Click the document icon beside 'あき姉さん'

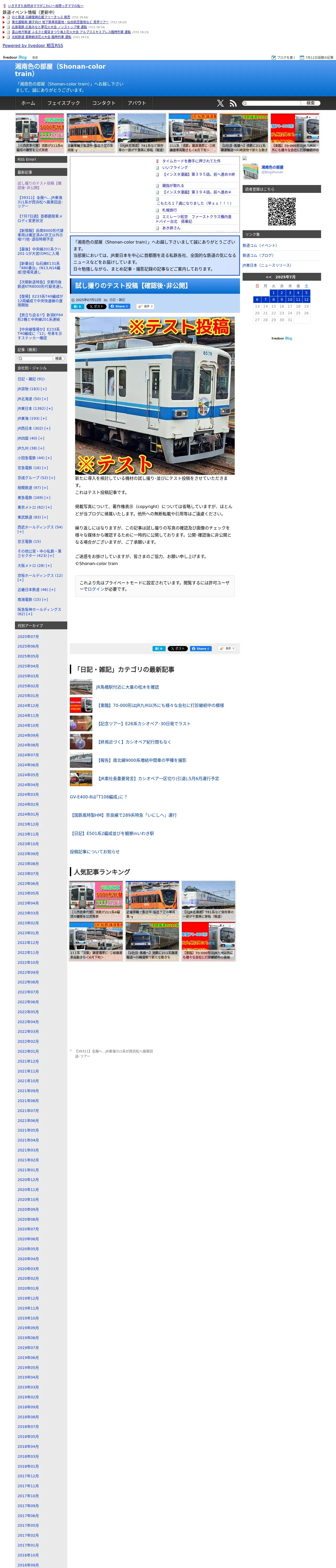pos(157,228)
